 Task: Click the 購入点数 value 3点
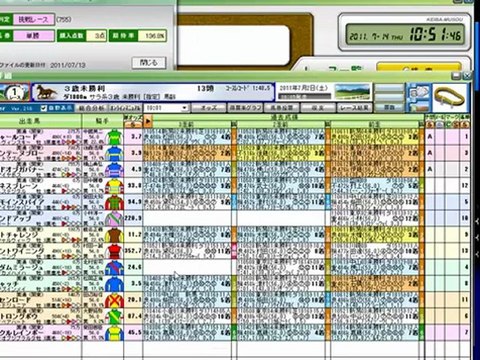(96, 36)
